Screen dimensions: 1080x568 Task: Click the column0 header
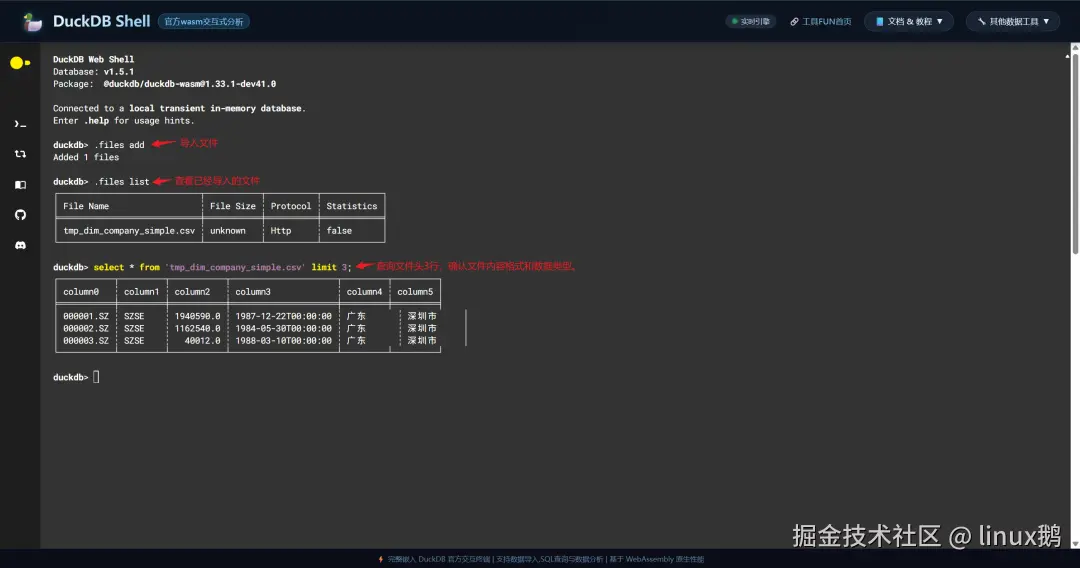click(x=81, y=292)
